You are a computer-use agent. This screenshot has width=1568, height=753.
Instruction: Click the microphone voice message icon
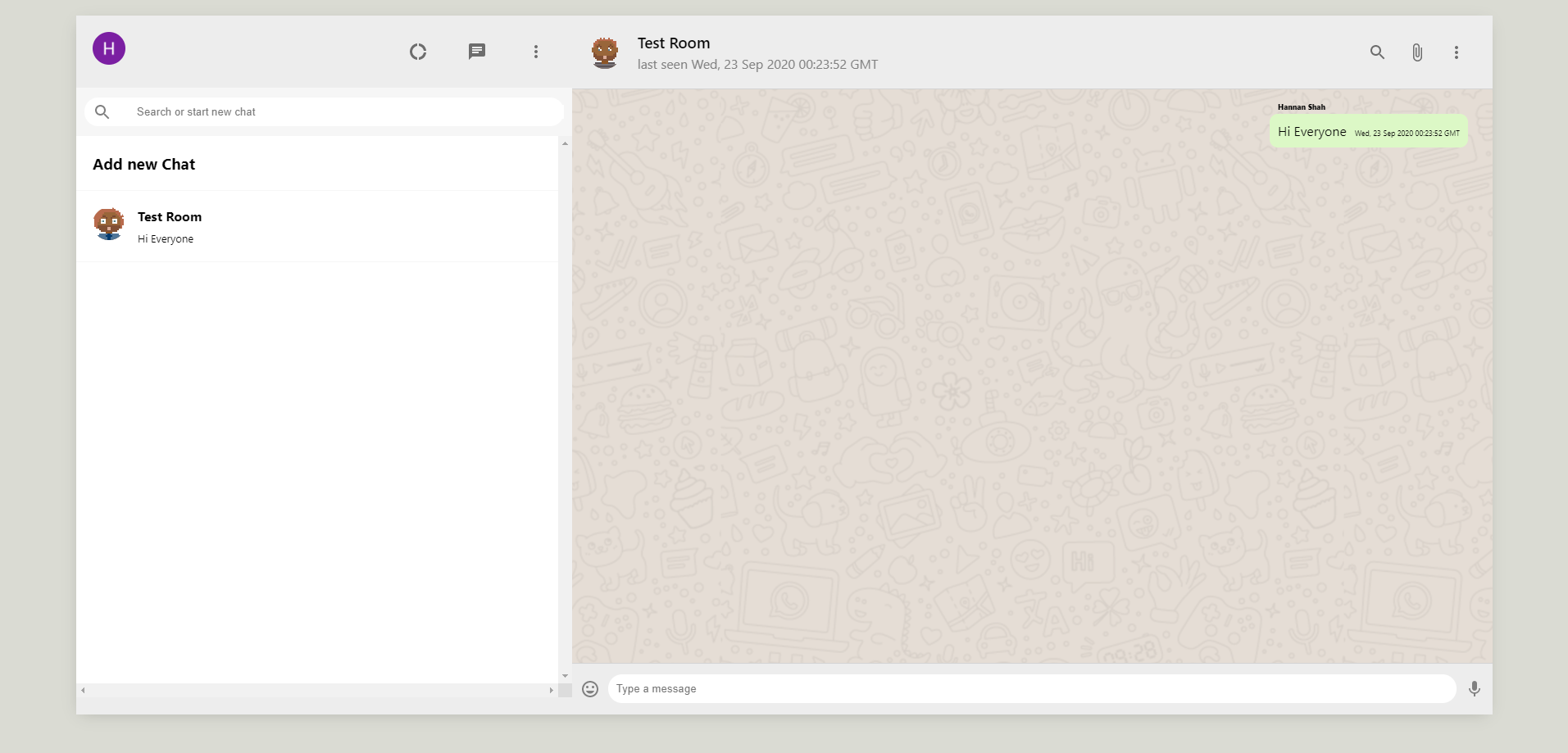[x=1474, y=689]
